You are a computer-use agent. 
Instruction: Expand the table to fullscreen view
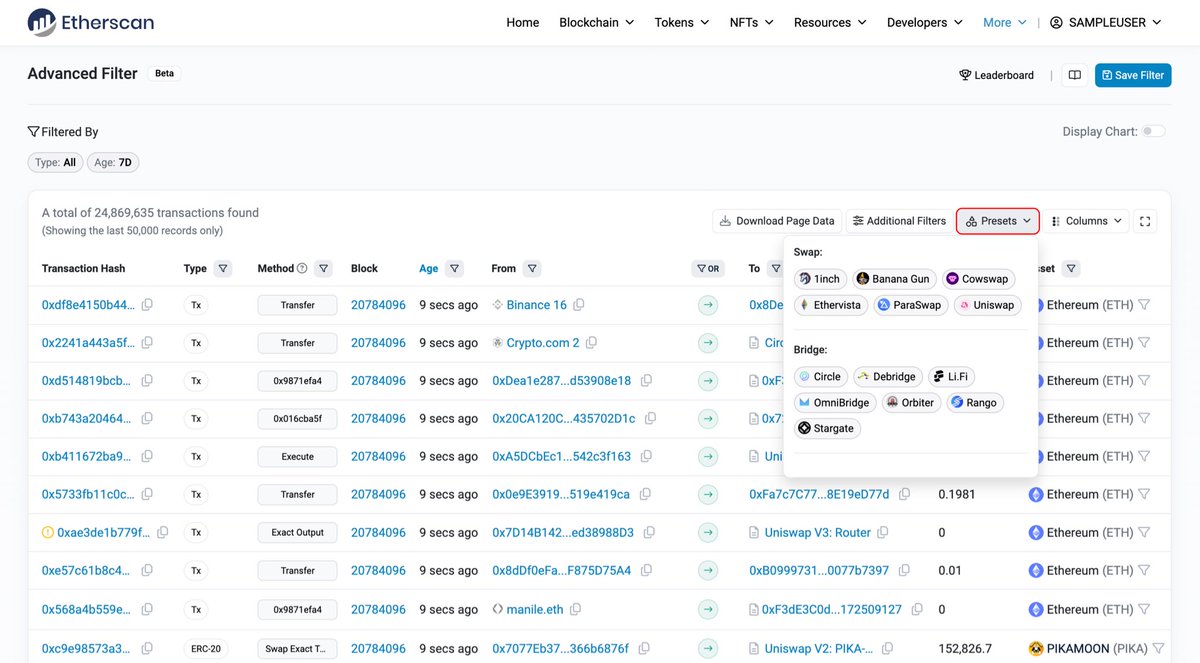coord(1145,220)
